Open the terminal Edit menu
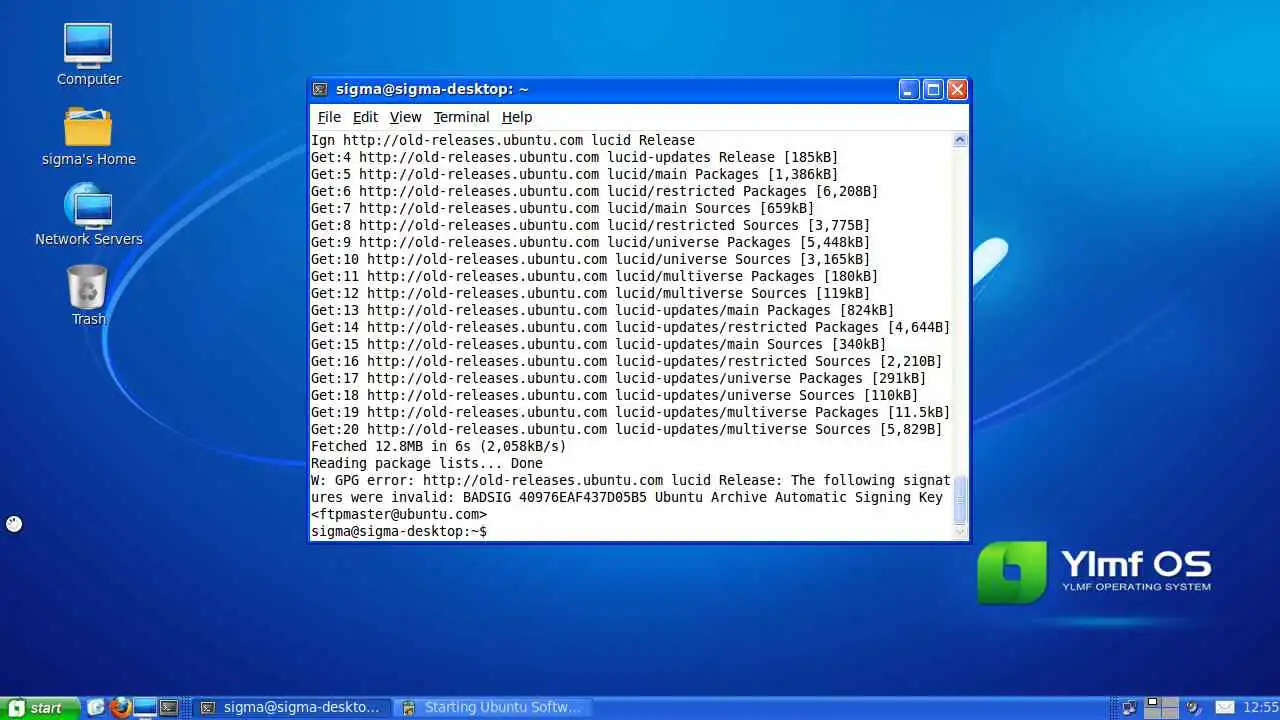 [x=365, y=117]
